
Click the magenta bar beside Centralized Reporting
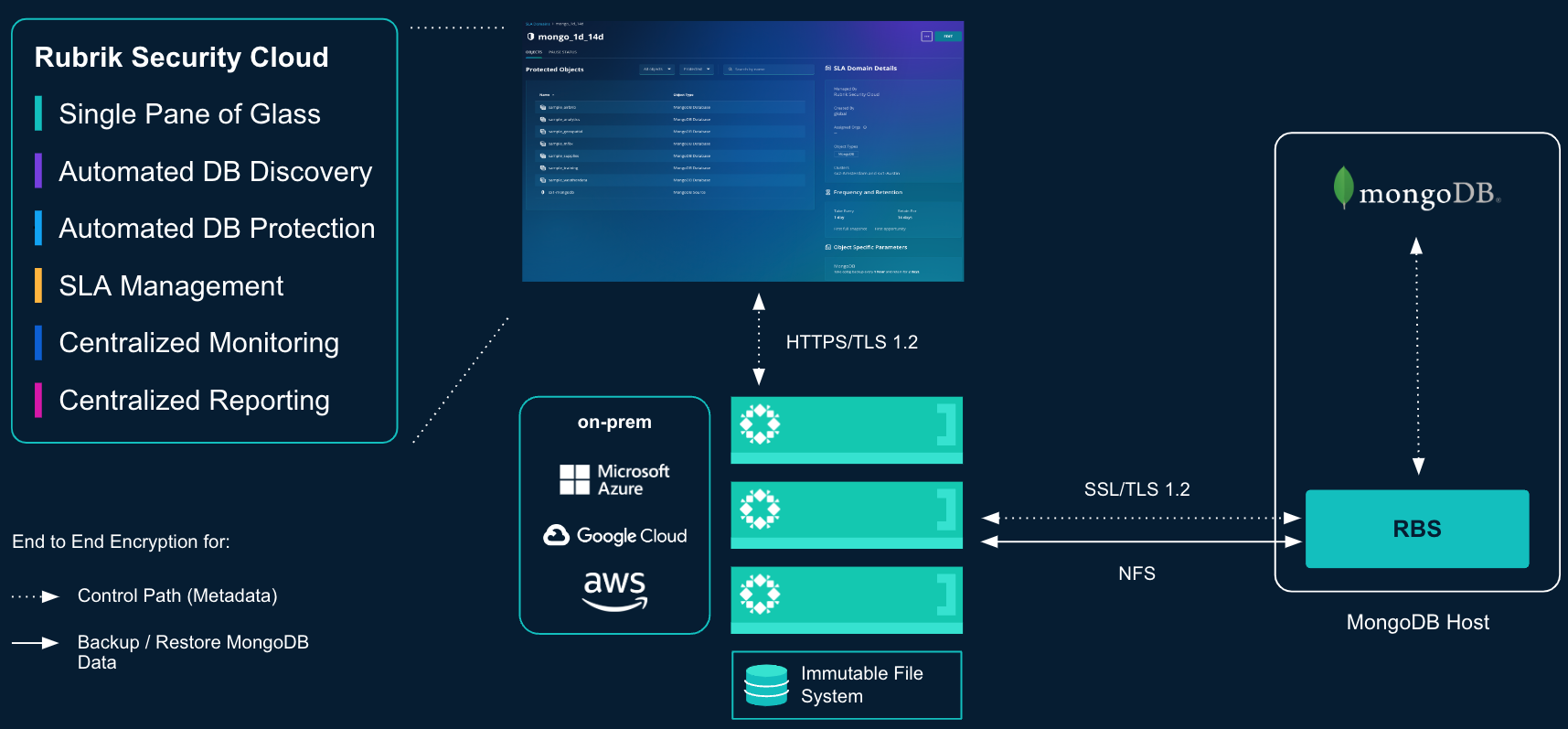38,400
